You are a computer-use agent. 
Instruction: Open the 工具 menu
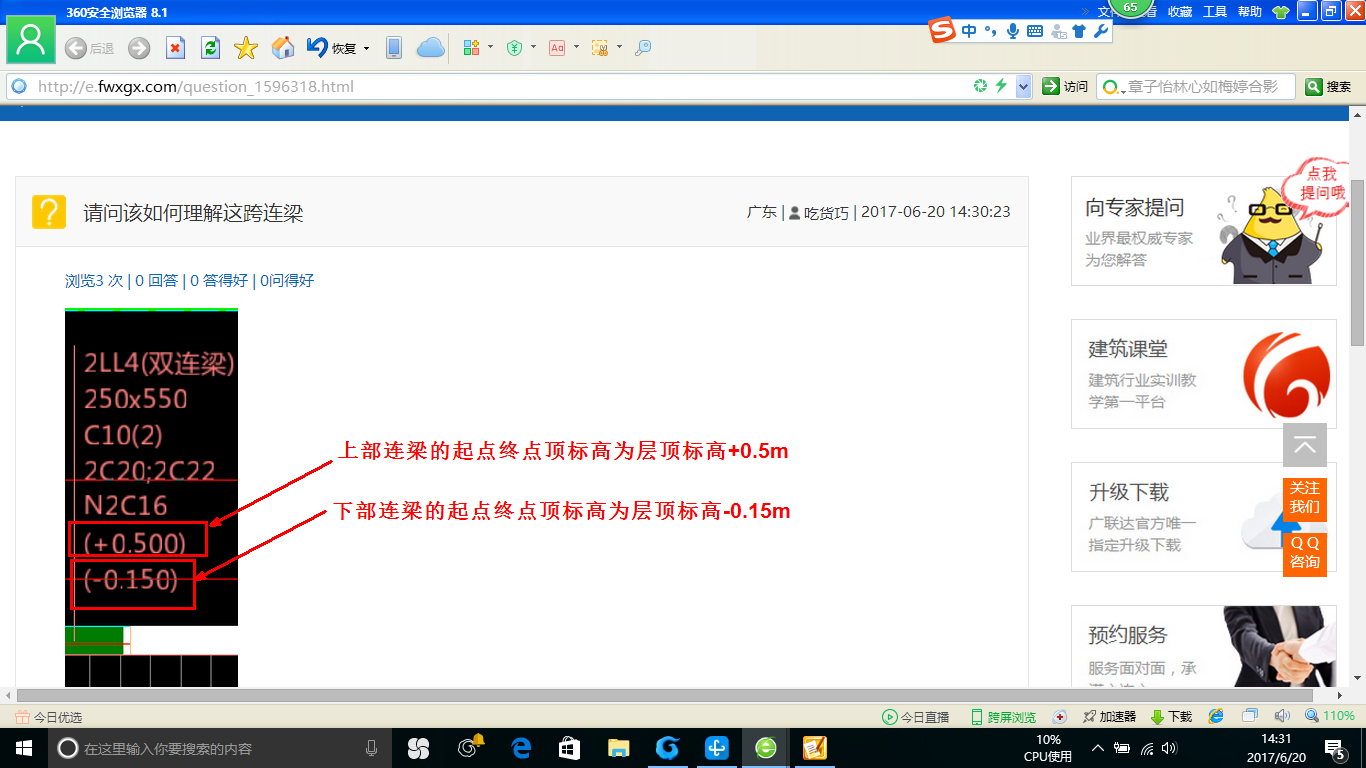[x=1214, y=12]
